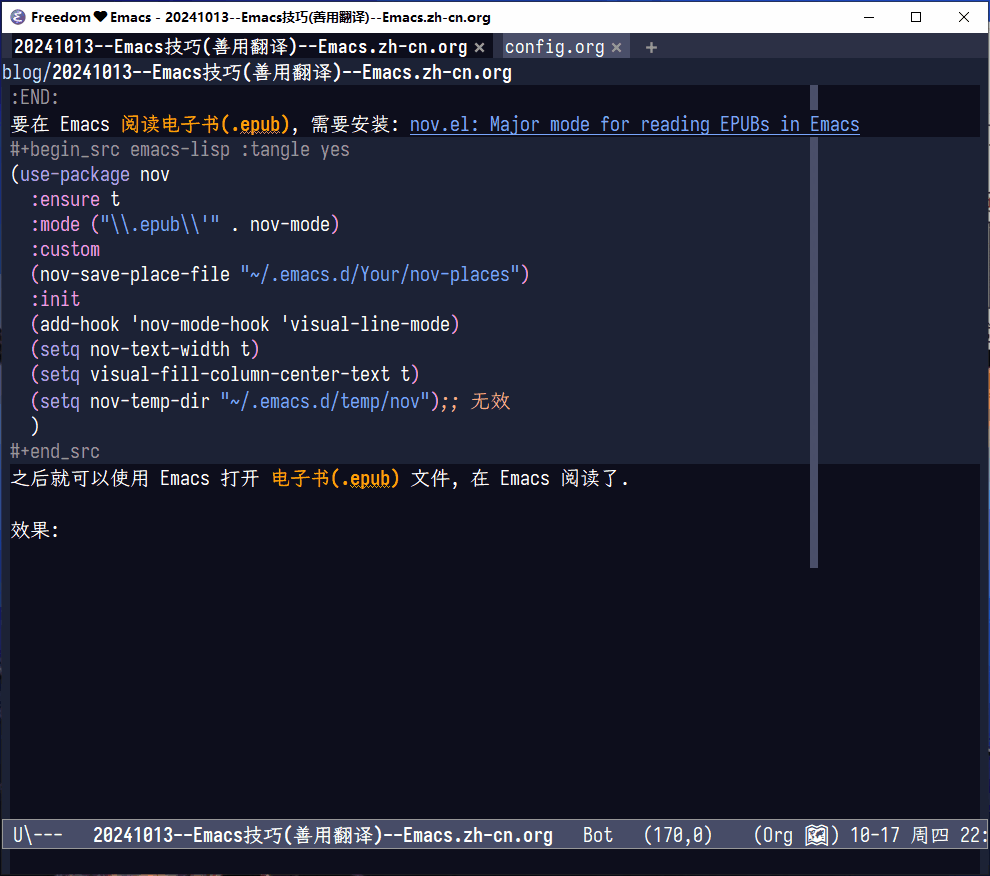The width and height of the screenshot is (990, 876).
Task: Click the 10-17 周四 date in mode line
Action: point(899,835)
